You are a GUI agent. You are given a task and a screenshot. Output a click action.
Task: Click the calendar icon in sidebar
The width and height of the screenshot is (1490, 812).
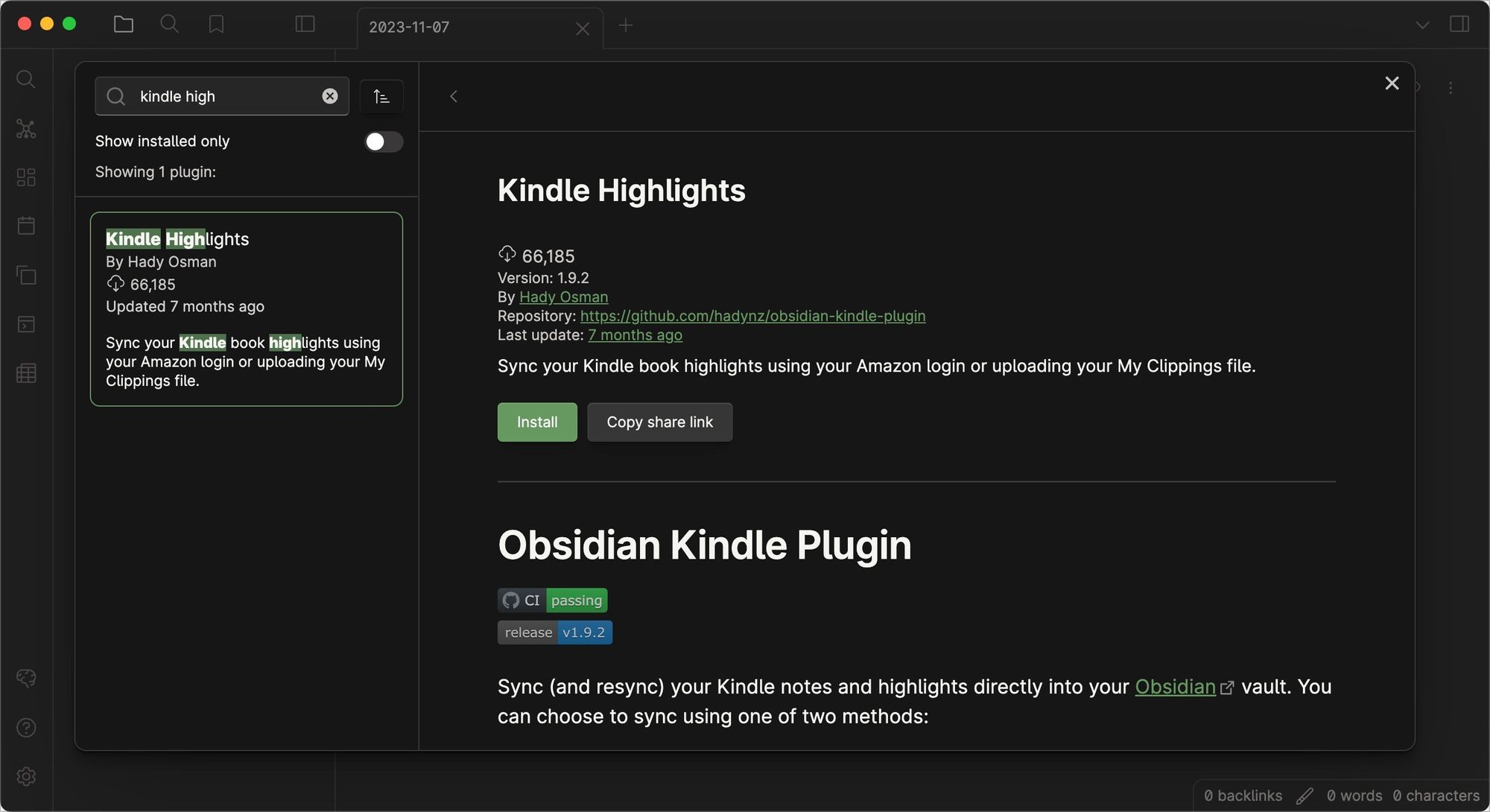25,226
